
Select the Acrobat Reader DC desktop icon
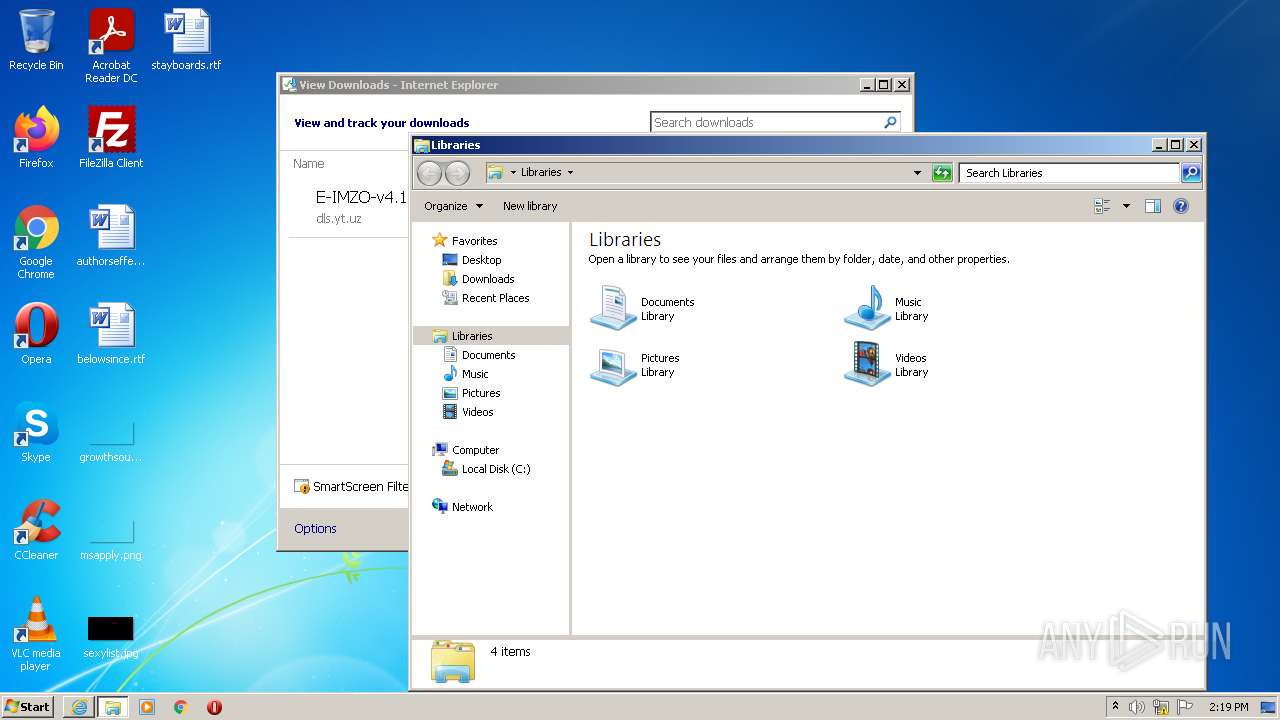click(111, 46)
